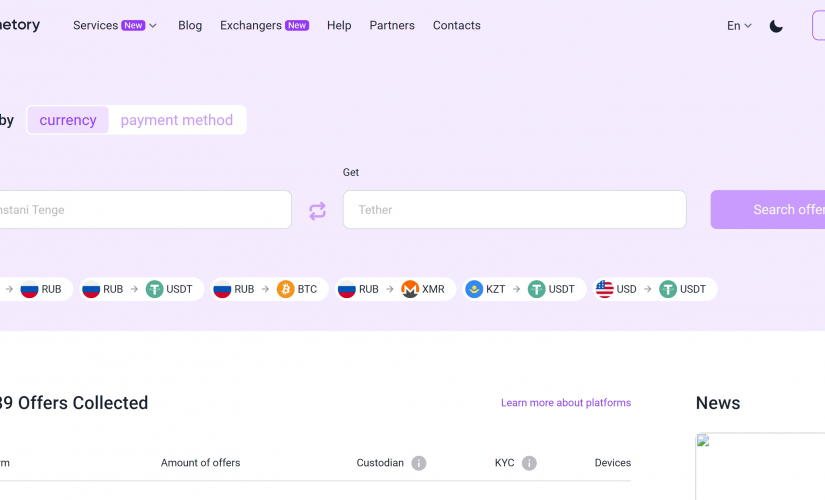Viewport: 825px width, 500px height.
Task: Go to the Help page
Action: pos(339,25)
